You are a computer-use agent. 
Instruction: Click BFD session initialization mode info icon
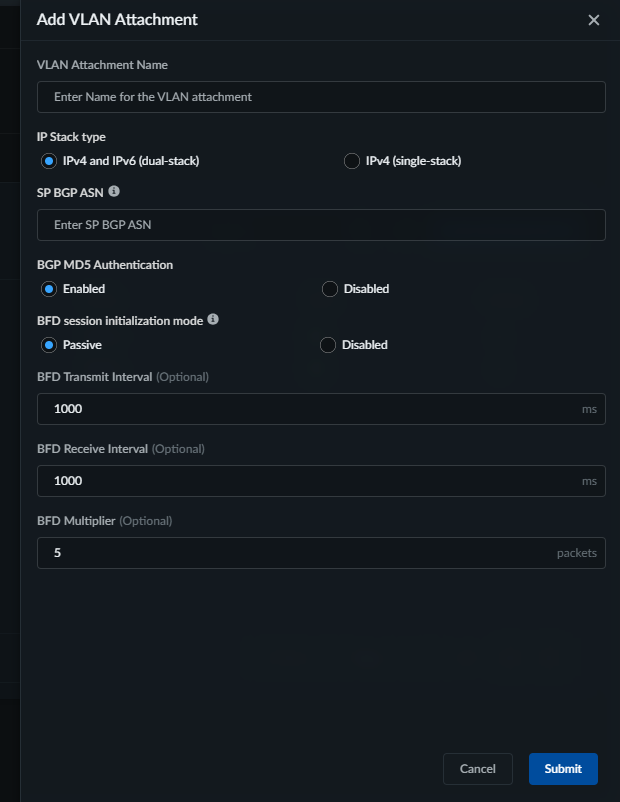pyautogui.click(x=213, y=320)
